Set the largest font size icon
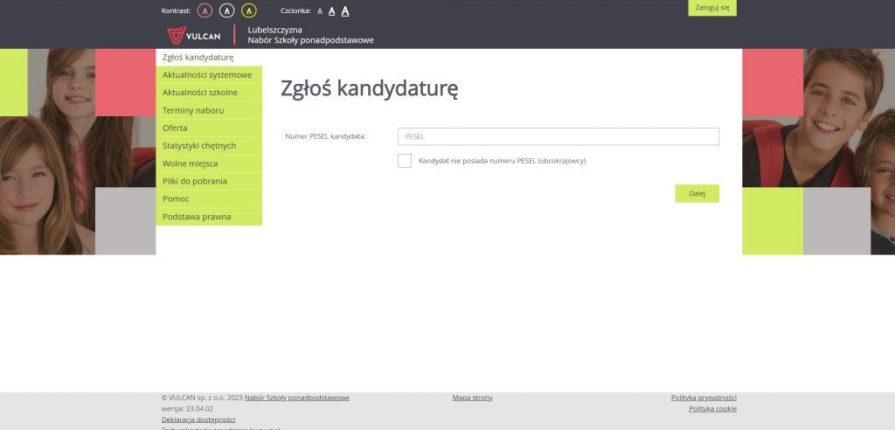895x430 pixels. 345,10
